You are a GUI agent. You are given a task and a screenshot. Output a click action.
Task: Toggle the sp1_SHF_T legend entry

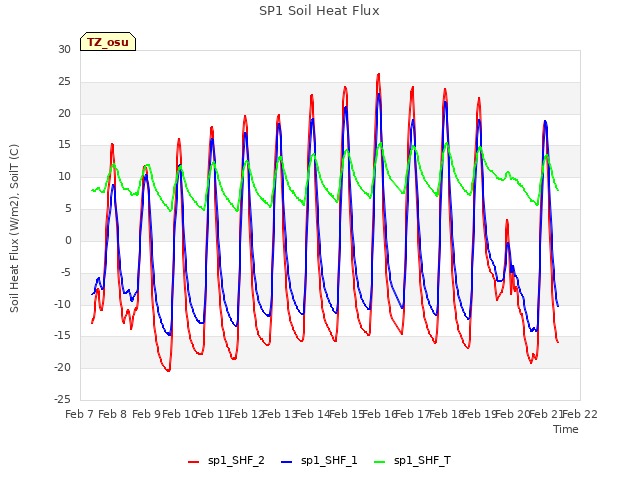(x=412, y=461)
